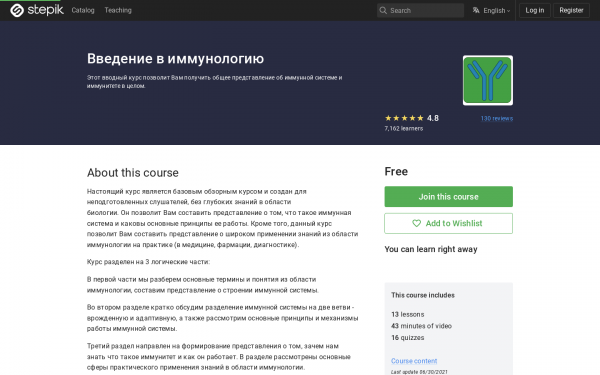Click the paragraph starting Третий раздел
Screen dimensions: 600x375
coord(218,357)
